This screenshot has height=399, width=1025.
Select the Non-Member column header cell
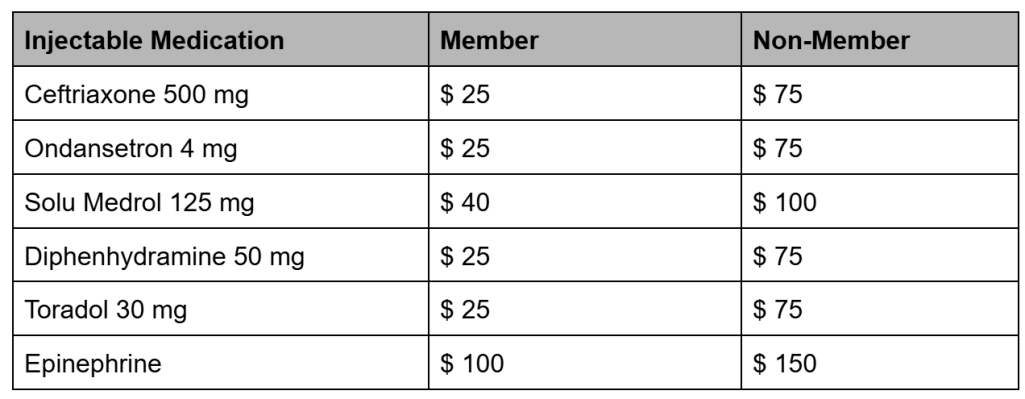pos(880,39)
